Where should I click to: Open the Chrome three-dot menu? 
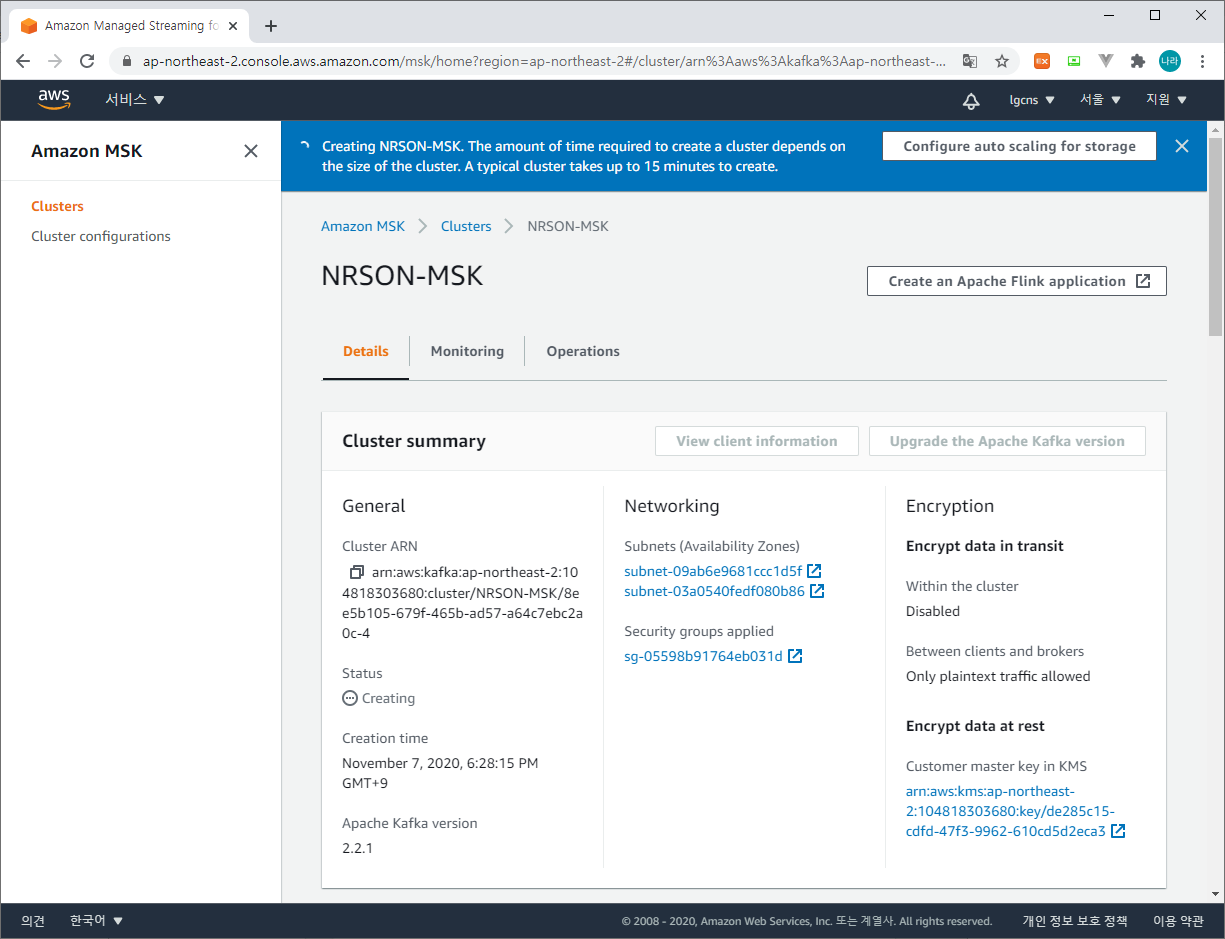pyautogui.click(x=1202, y=61)
